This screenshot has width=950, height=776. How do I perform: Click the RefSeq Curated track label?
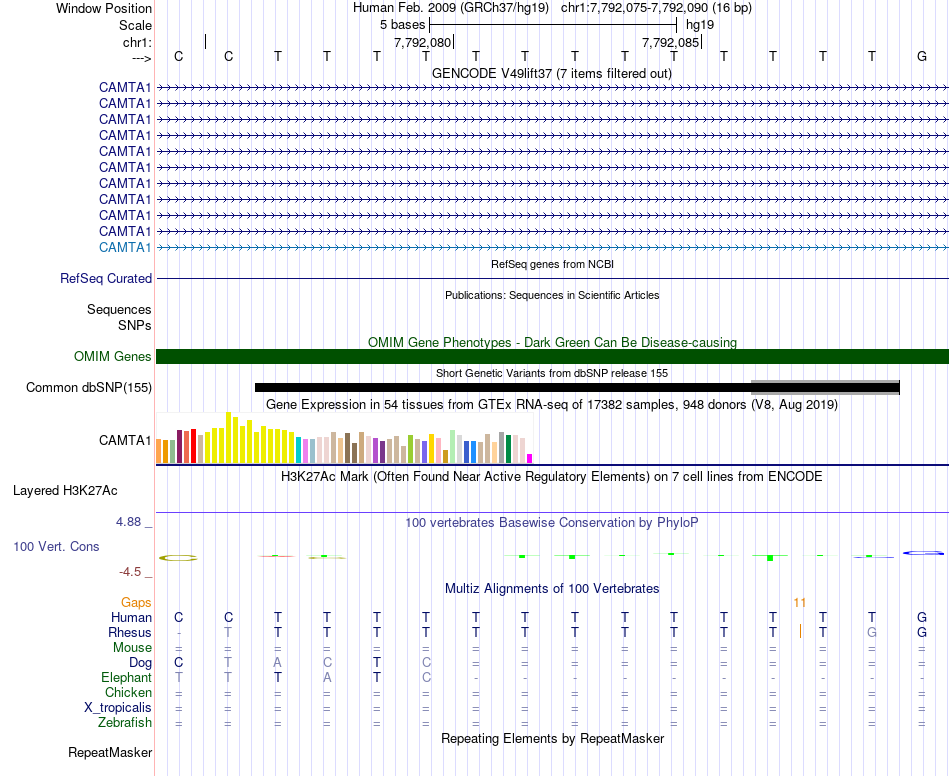[105, 279]
